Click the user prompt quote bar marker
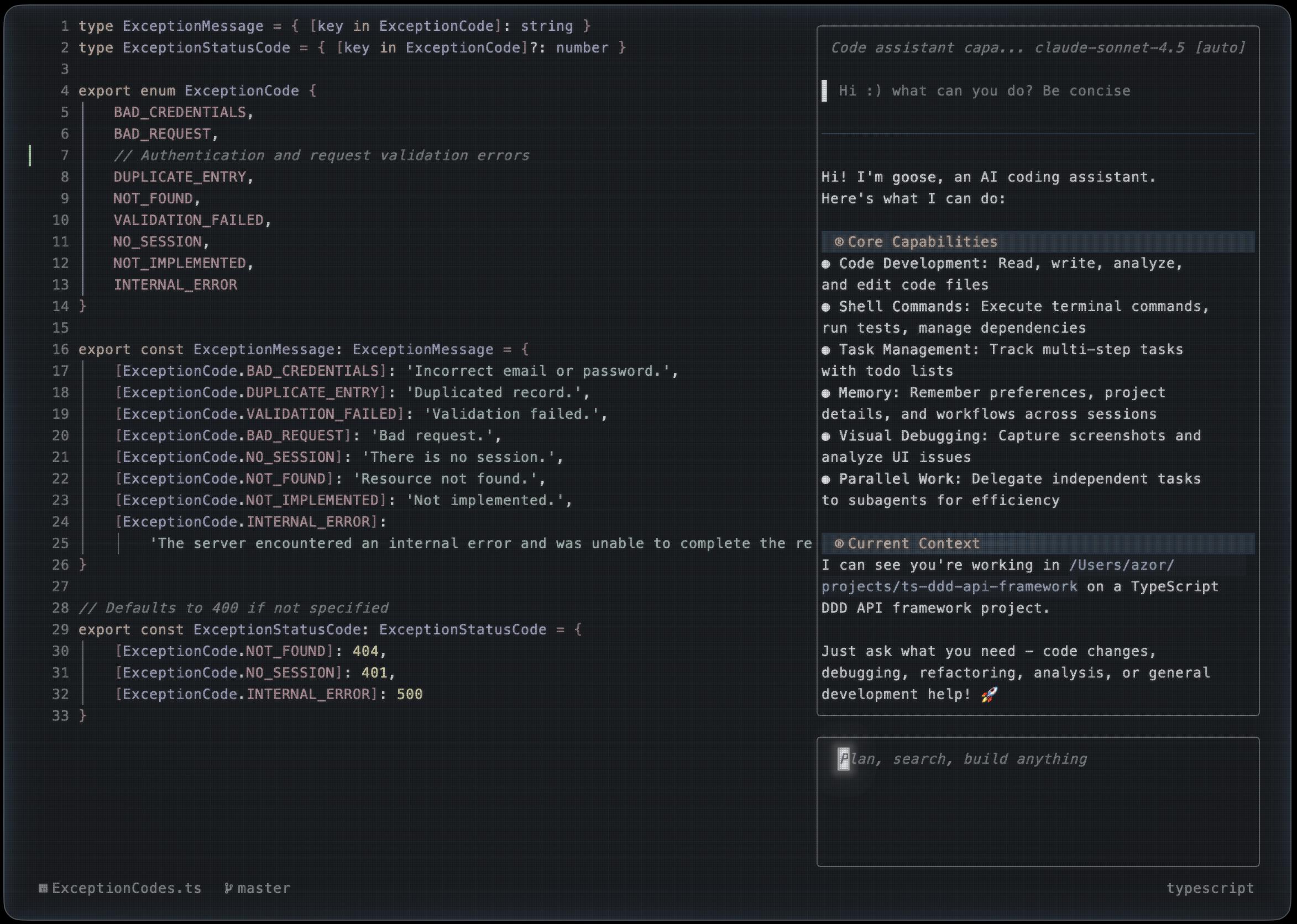Image resolution: width=1297 pixels, height=924 pixels. (x=824, y=91)
